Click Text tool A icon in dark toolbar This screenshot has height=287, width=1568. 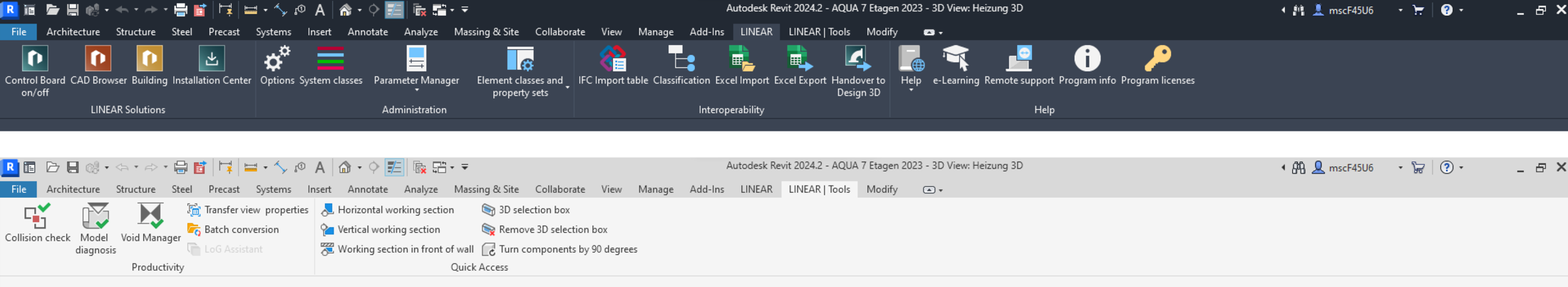click(x=320, y=10)
